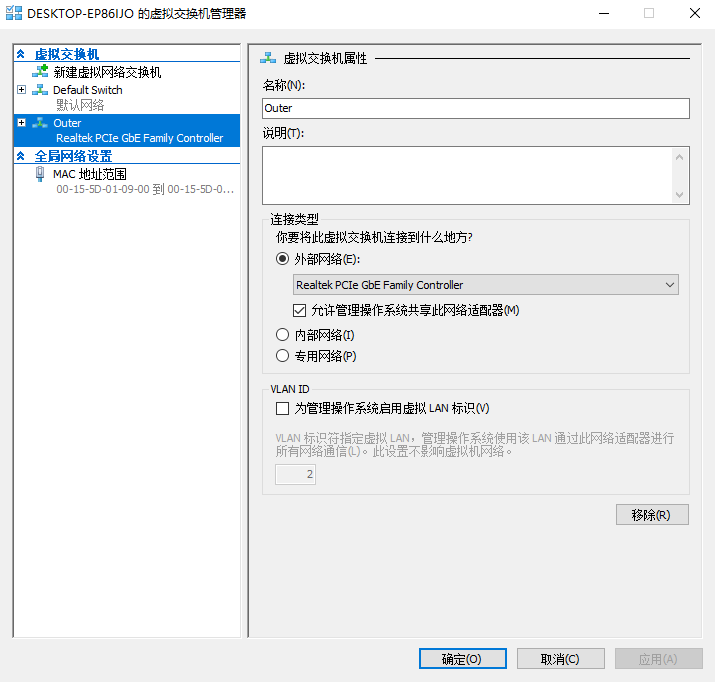Collapse the 虚拟交换机 section
715x682 pixels.
21,54
